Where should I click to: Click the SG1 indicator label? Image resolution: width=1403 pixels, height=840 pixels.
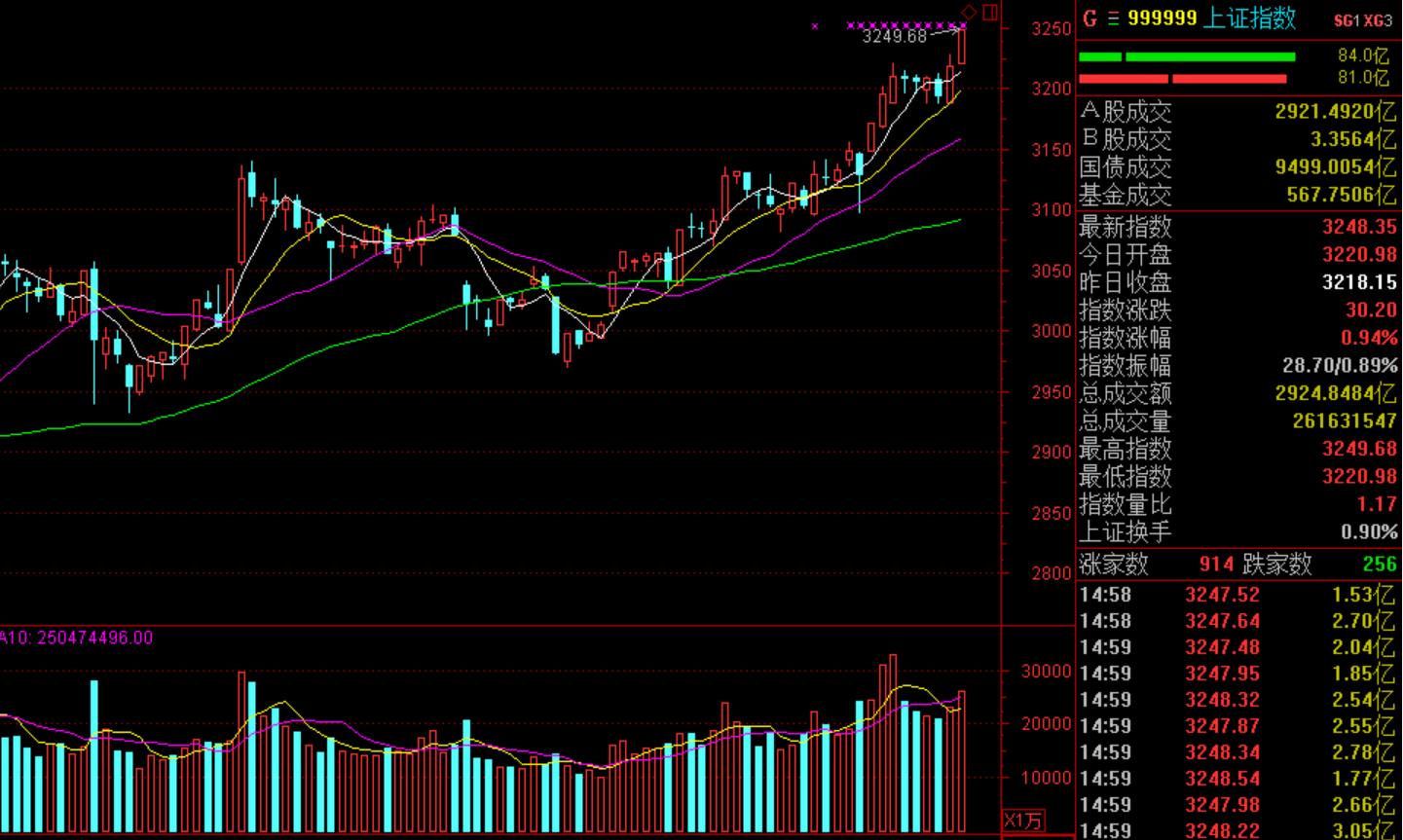(x=1347, y=19)
